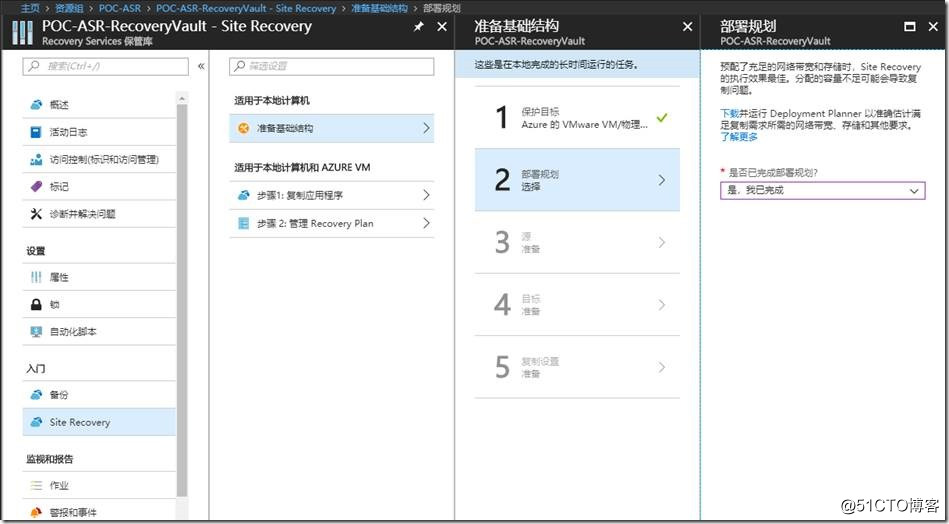Open 活动日志 menu item
This screenshot has width=949, height=524.
tap(99, 132)
